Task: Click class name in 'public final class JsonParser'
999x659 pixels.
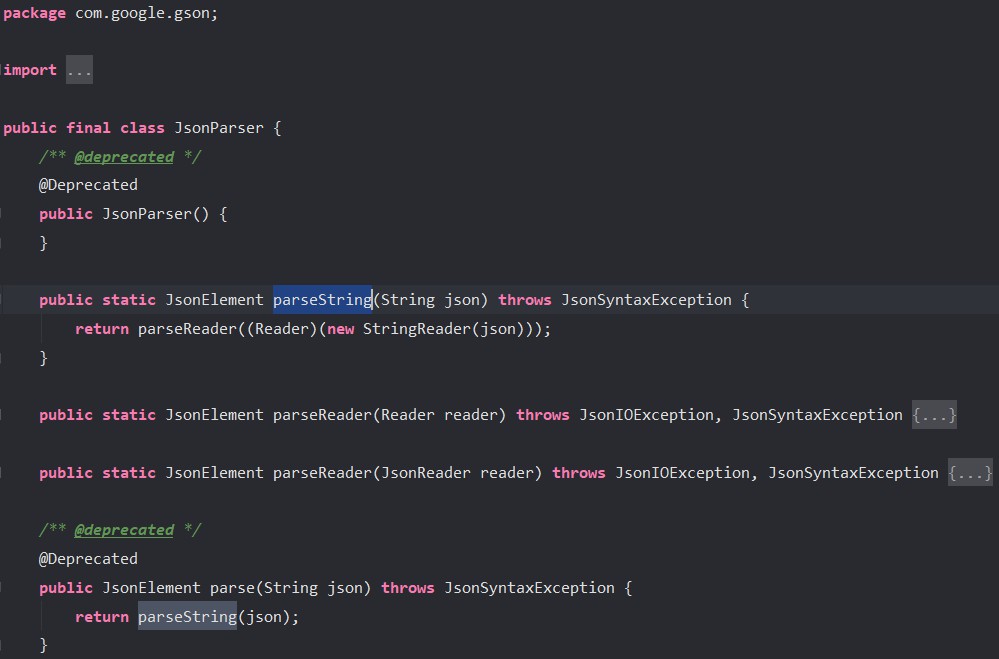Action: click(219, 128)
